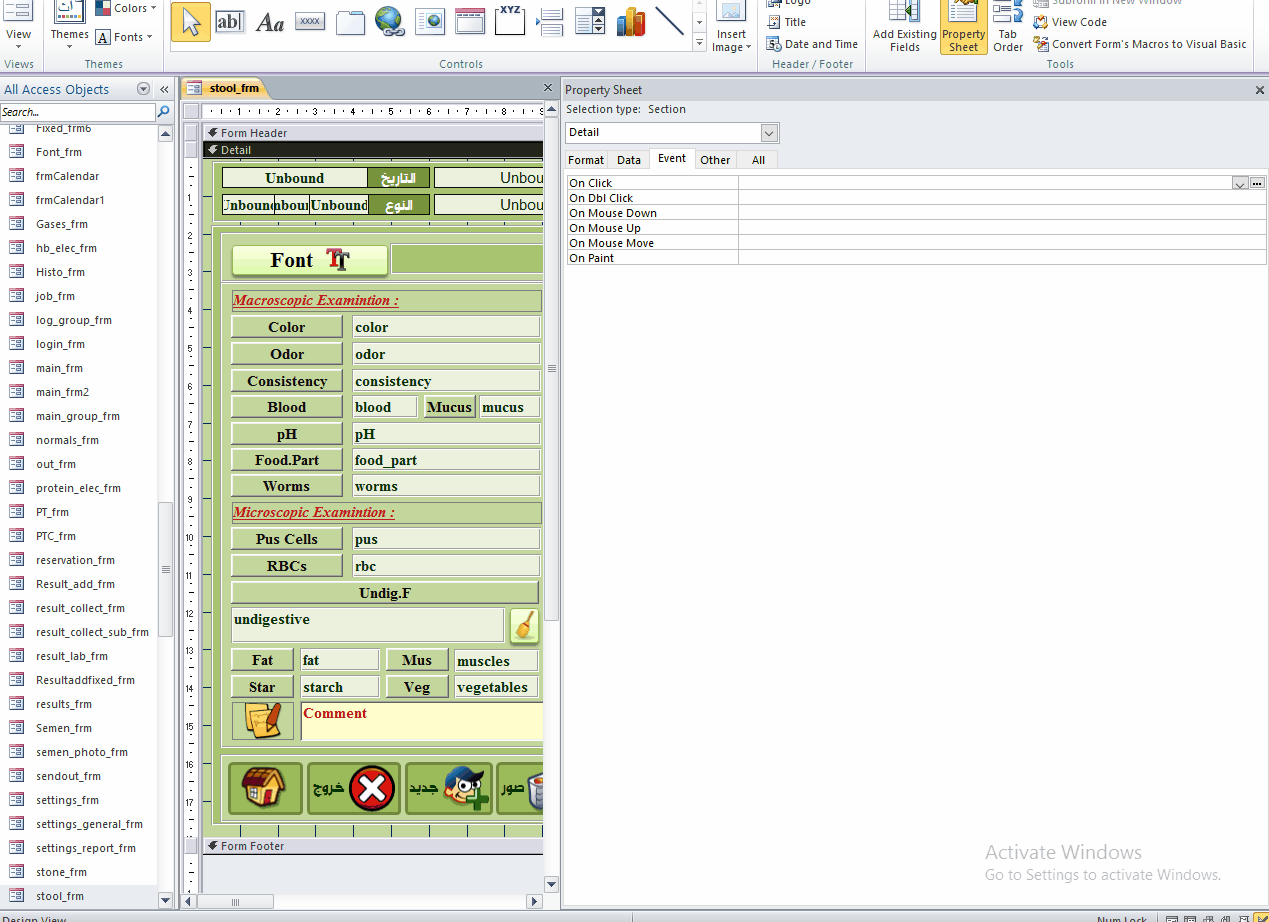
Task: Collapse navigation pane with shutter chevrons
Action: point(165,89)
